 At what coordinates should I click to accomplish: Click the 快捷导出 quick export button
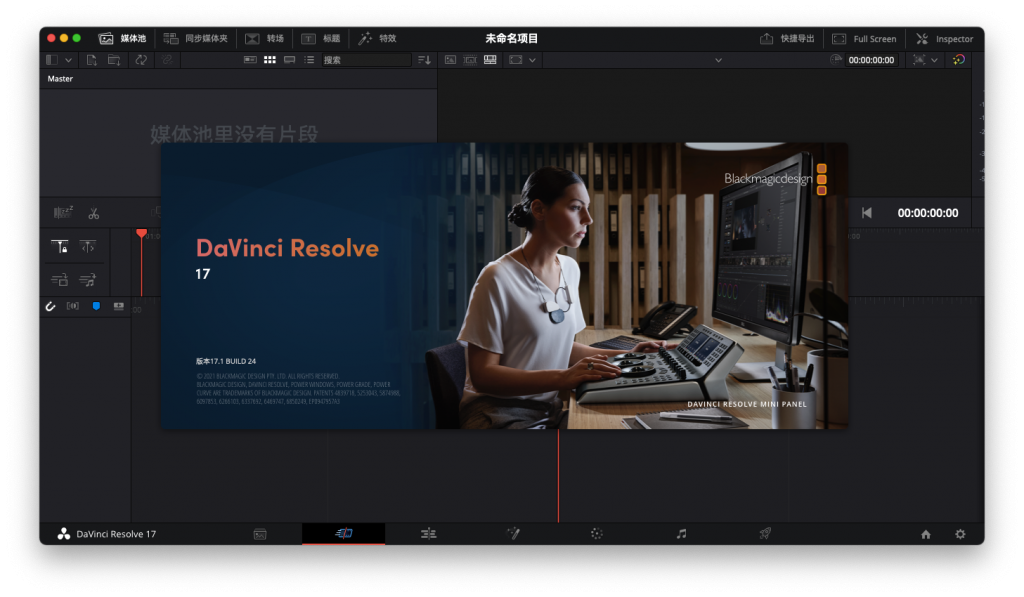click(787, 39)
